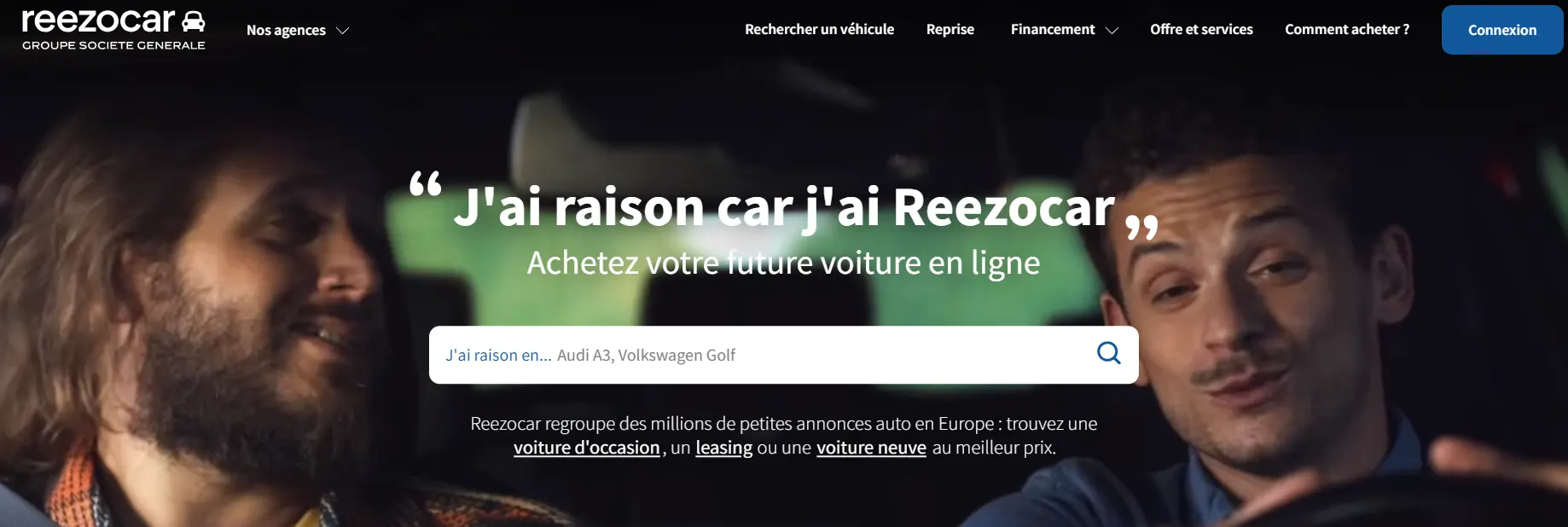Expand the Nos agences chevron
Screen dimensions: 1568x527
(343, 31)
